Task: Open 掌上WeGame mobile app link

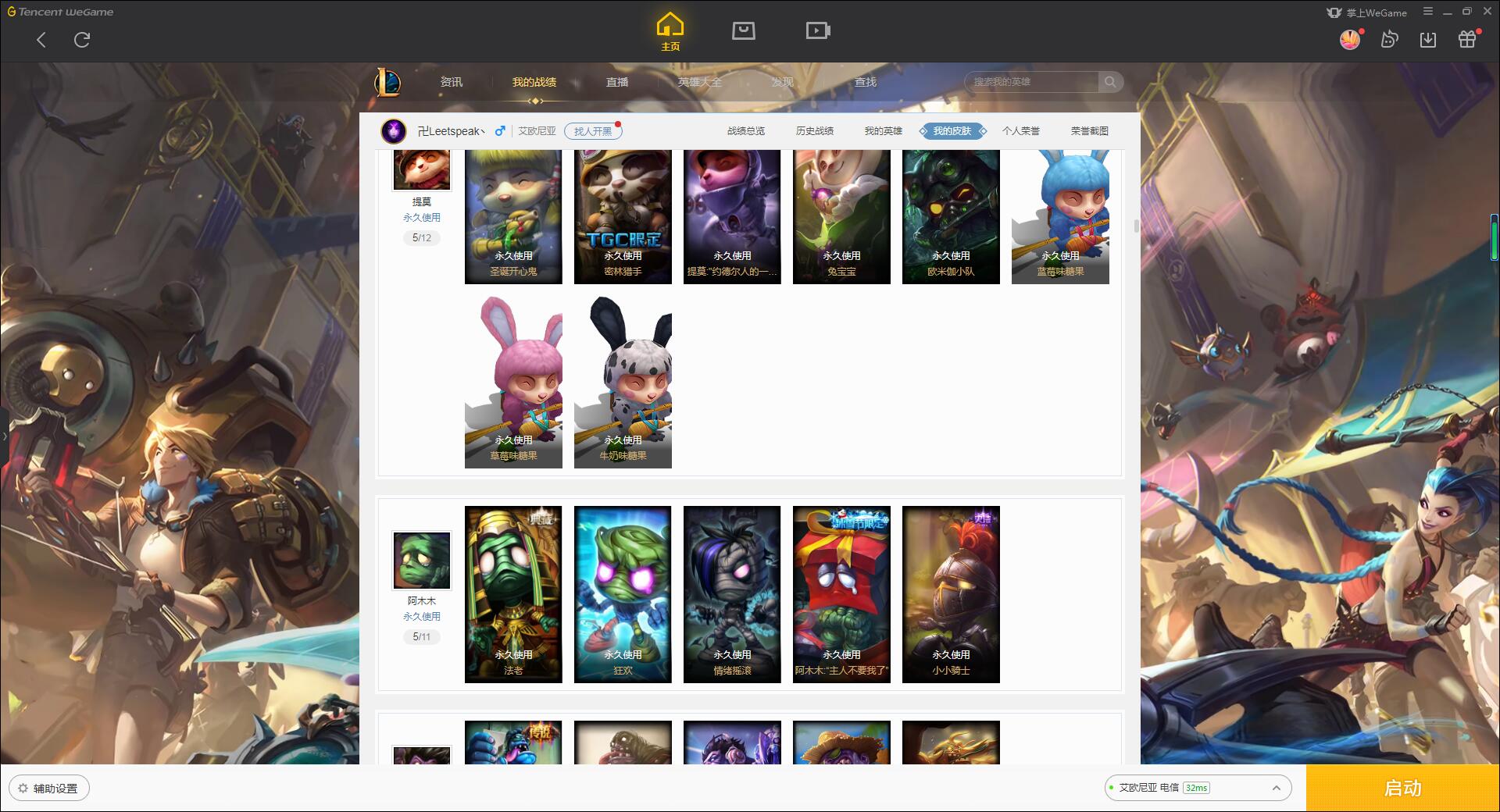Action: click(x=1367, y=12)
